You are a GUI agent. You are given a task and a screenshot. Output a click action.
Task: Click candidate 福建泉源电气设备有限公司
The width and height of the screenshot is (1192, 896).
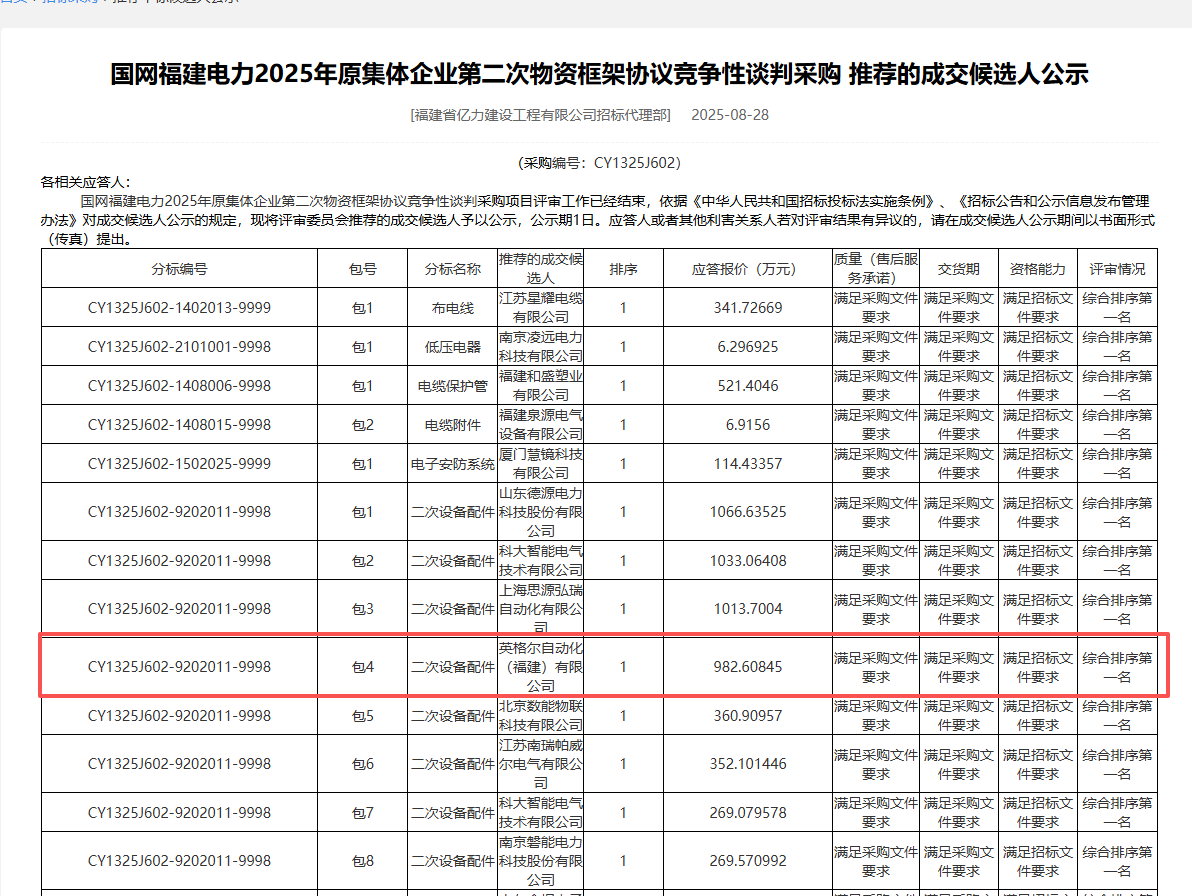pyautogui.click(x=541, y=425)
